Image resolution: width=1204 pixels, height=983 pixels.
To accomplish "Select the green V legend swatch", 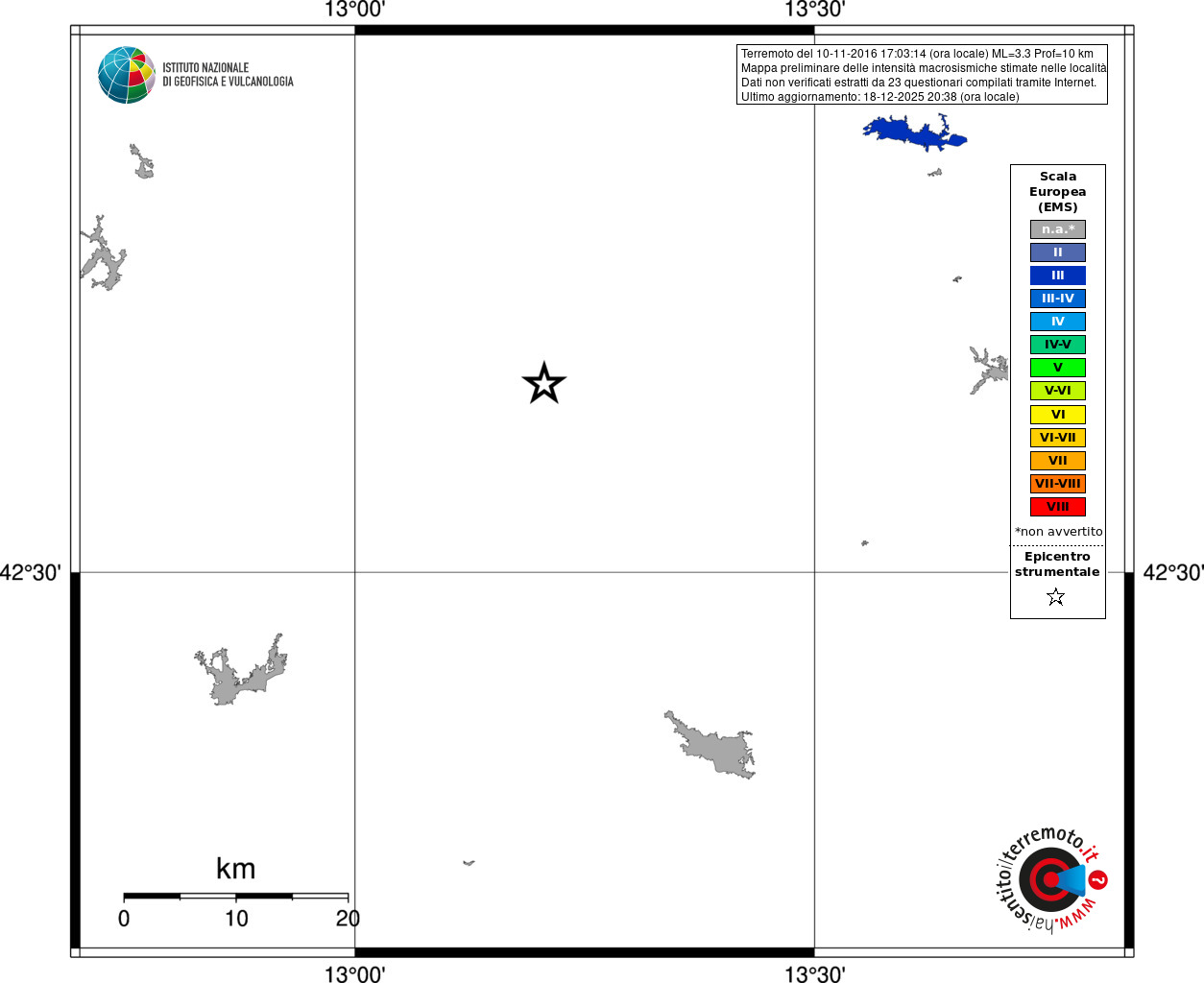I will tap(1058, 368).
